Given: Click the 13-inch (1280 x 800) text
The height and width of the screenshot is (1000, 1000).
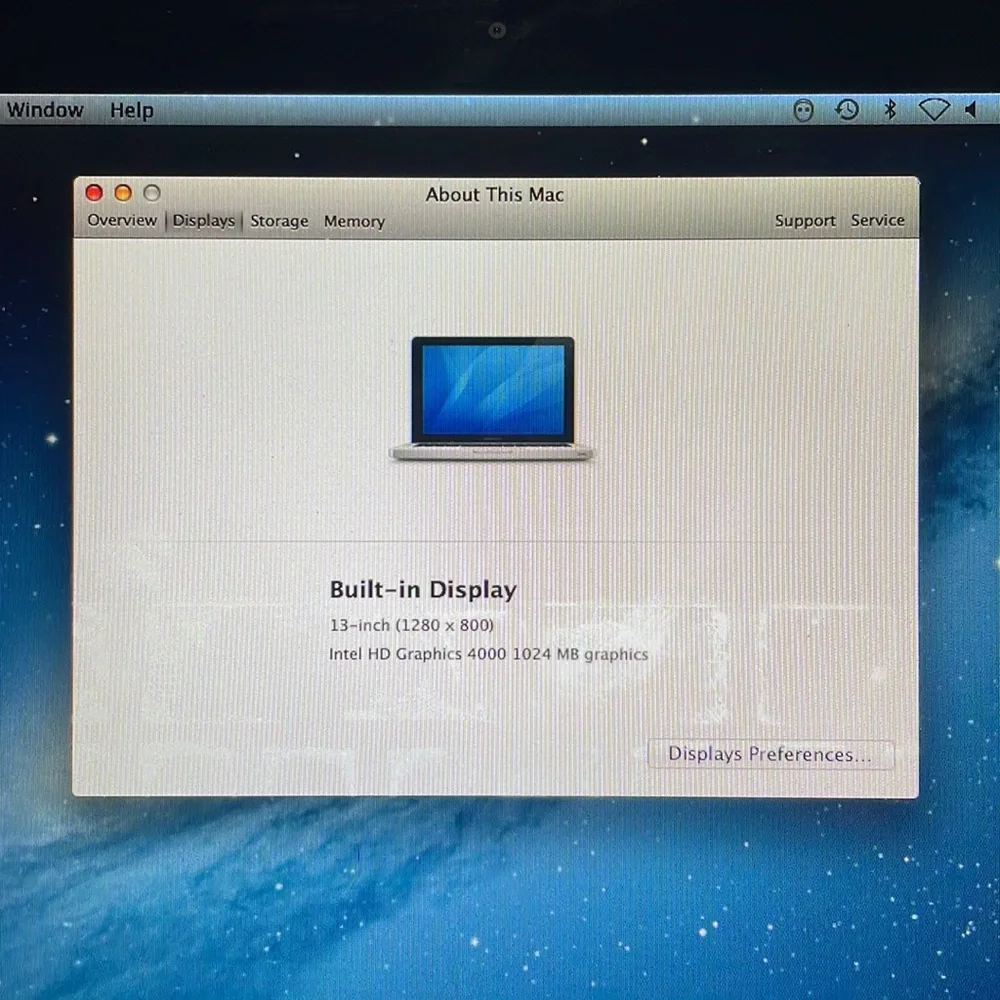Looking at the screenshot, I should (x=411, y=625).
